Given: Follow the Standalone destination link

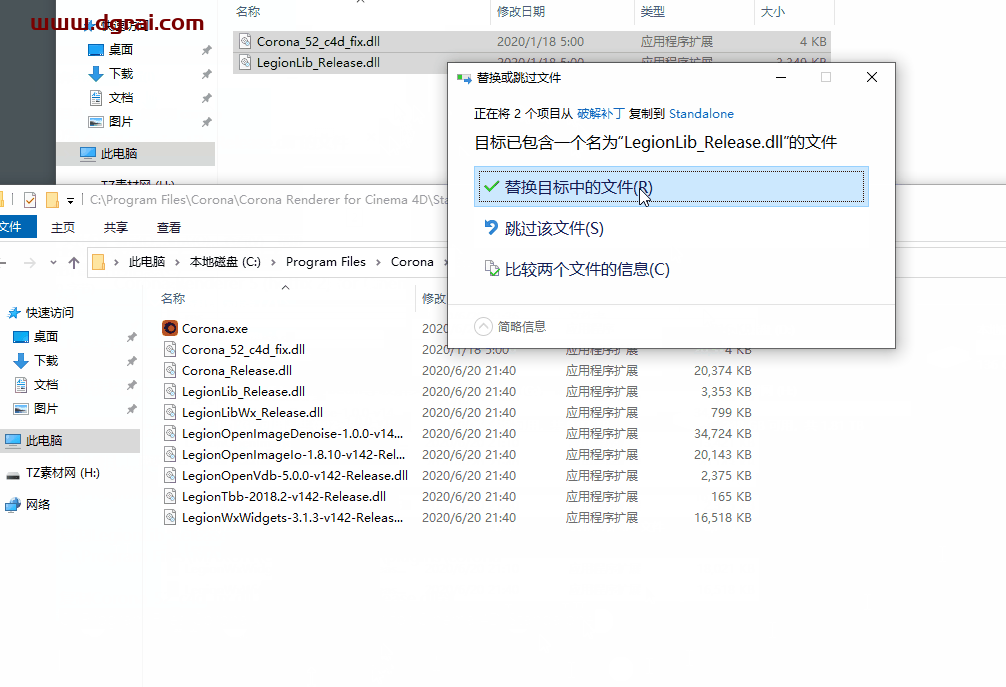Looking at the screenshot, I should 701,114.
